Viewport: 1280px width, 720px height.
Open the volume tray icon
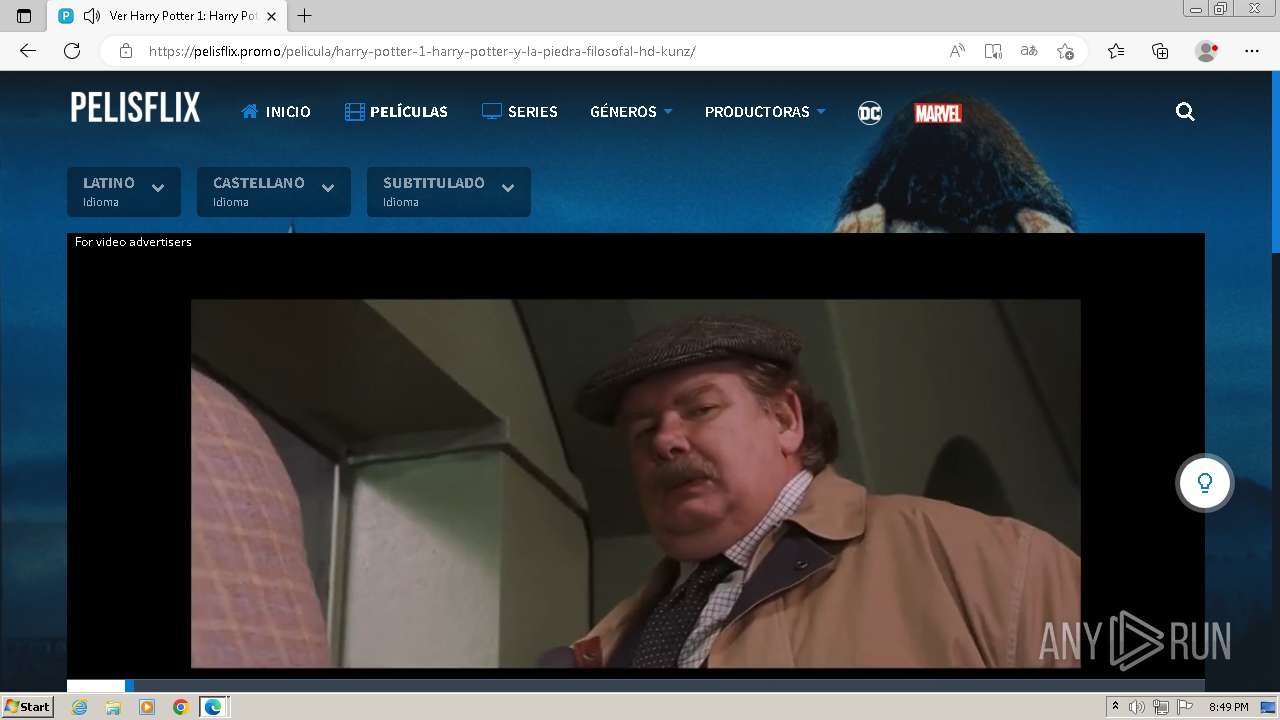pyautogui.click(x=1137, y=707)
